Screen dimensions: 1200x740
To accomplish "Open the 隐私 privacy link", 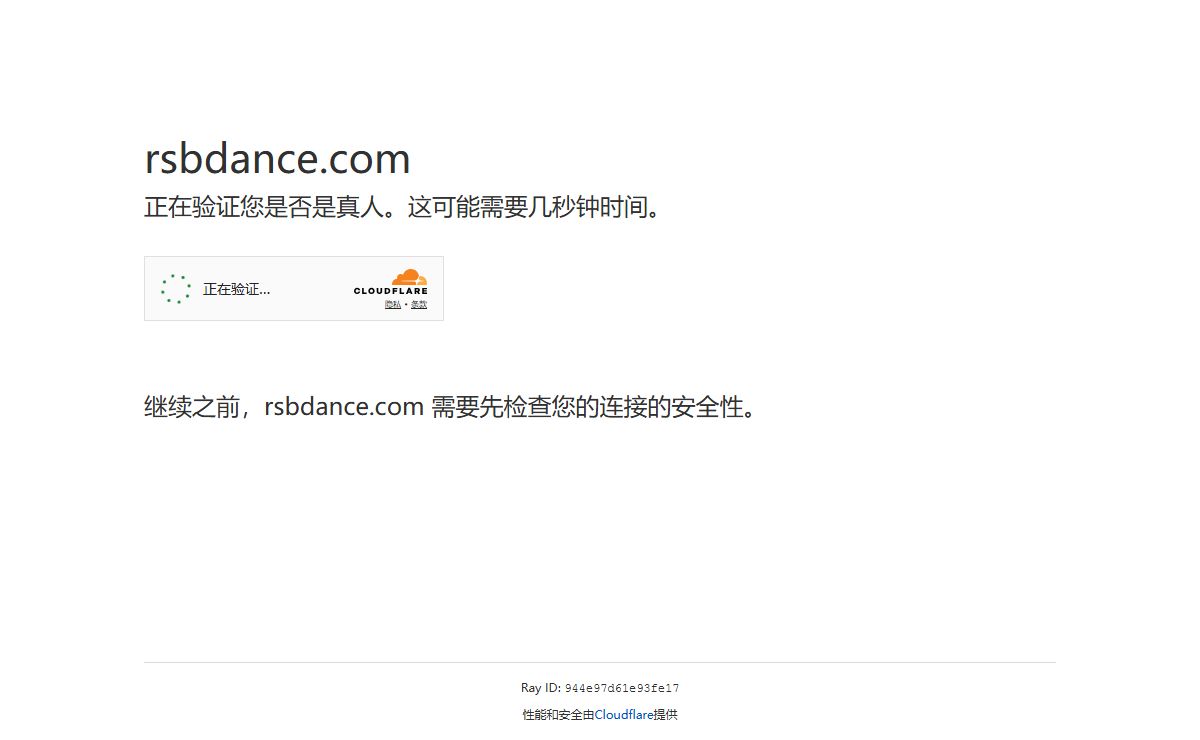I will click(393, 304).
